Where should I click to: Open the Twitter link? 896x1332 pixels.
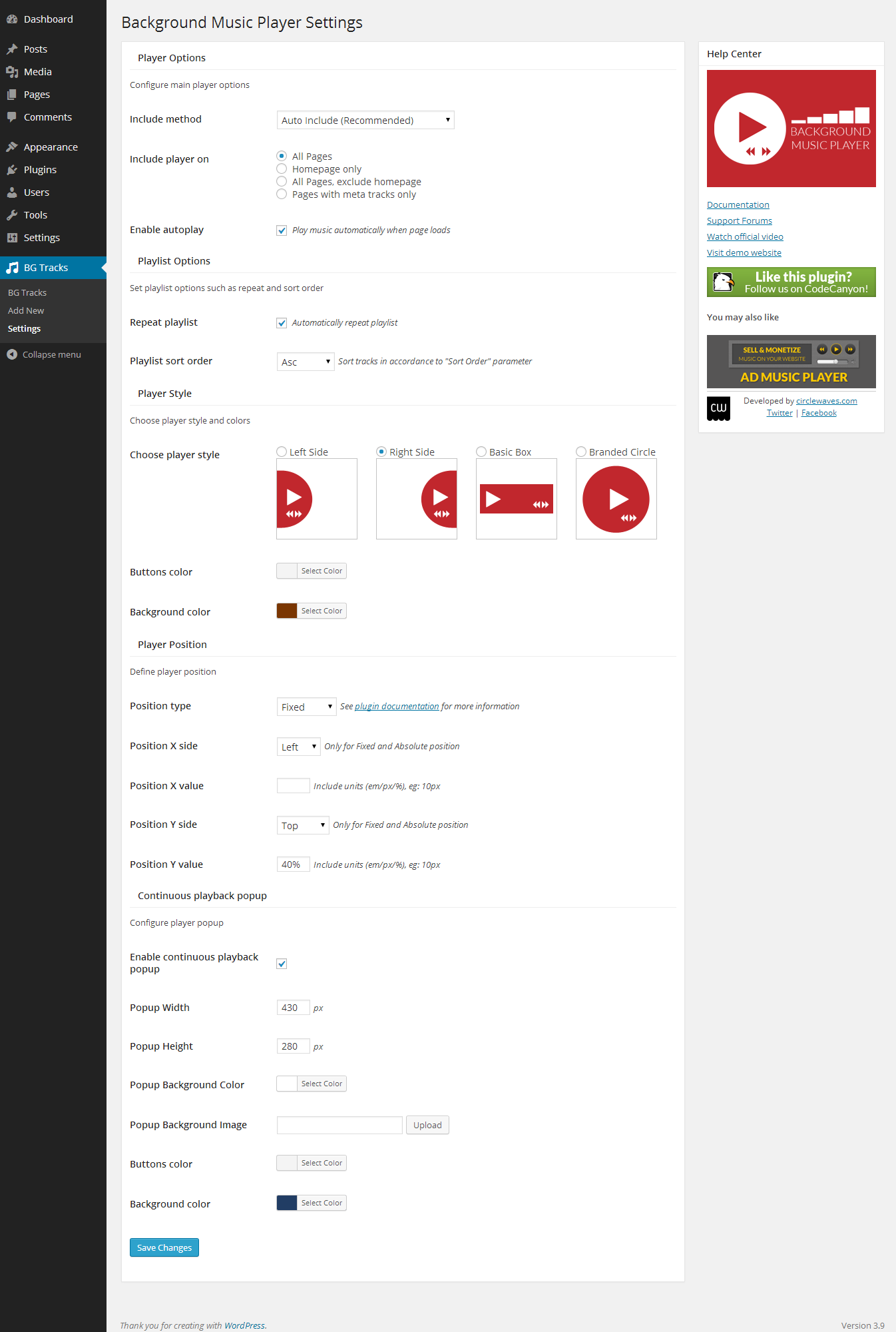pyautogui.click(x=780, y=413)
